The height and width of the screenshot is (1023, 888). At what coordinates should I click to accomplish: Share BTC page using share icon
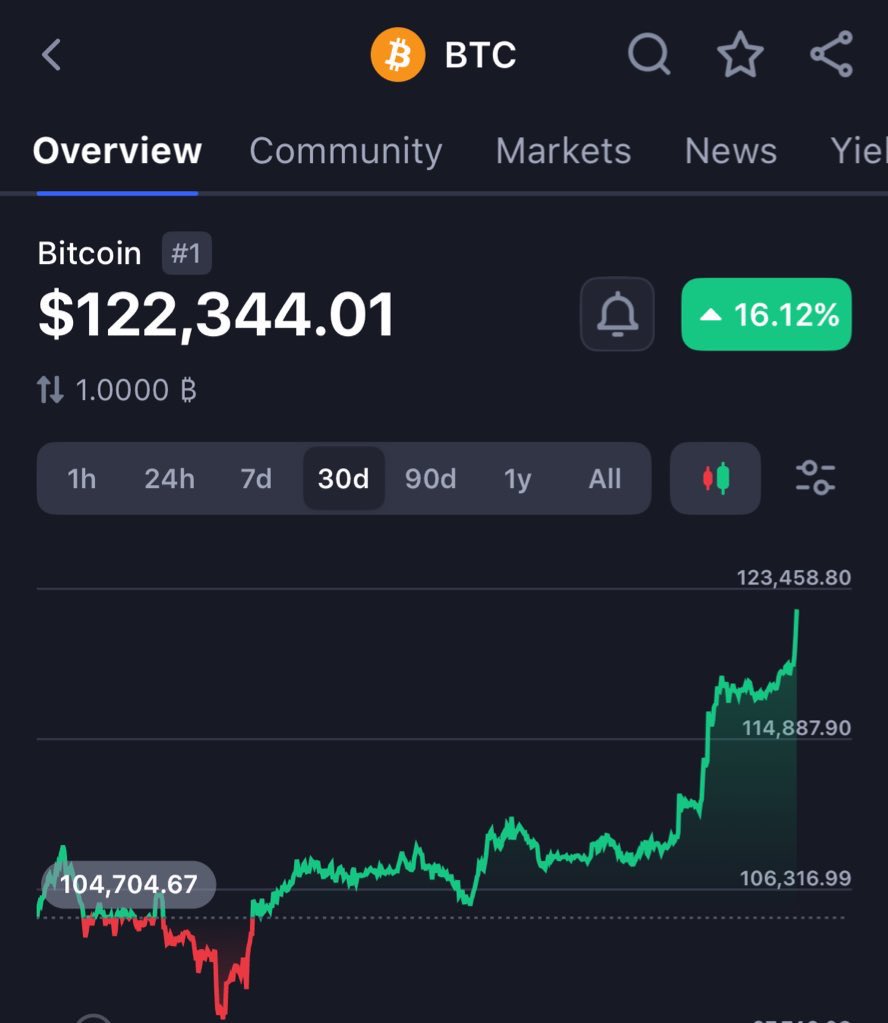831,54
